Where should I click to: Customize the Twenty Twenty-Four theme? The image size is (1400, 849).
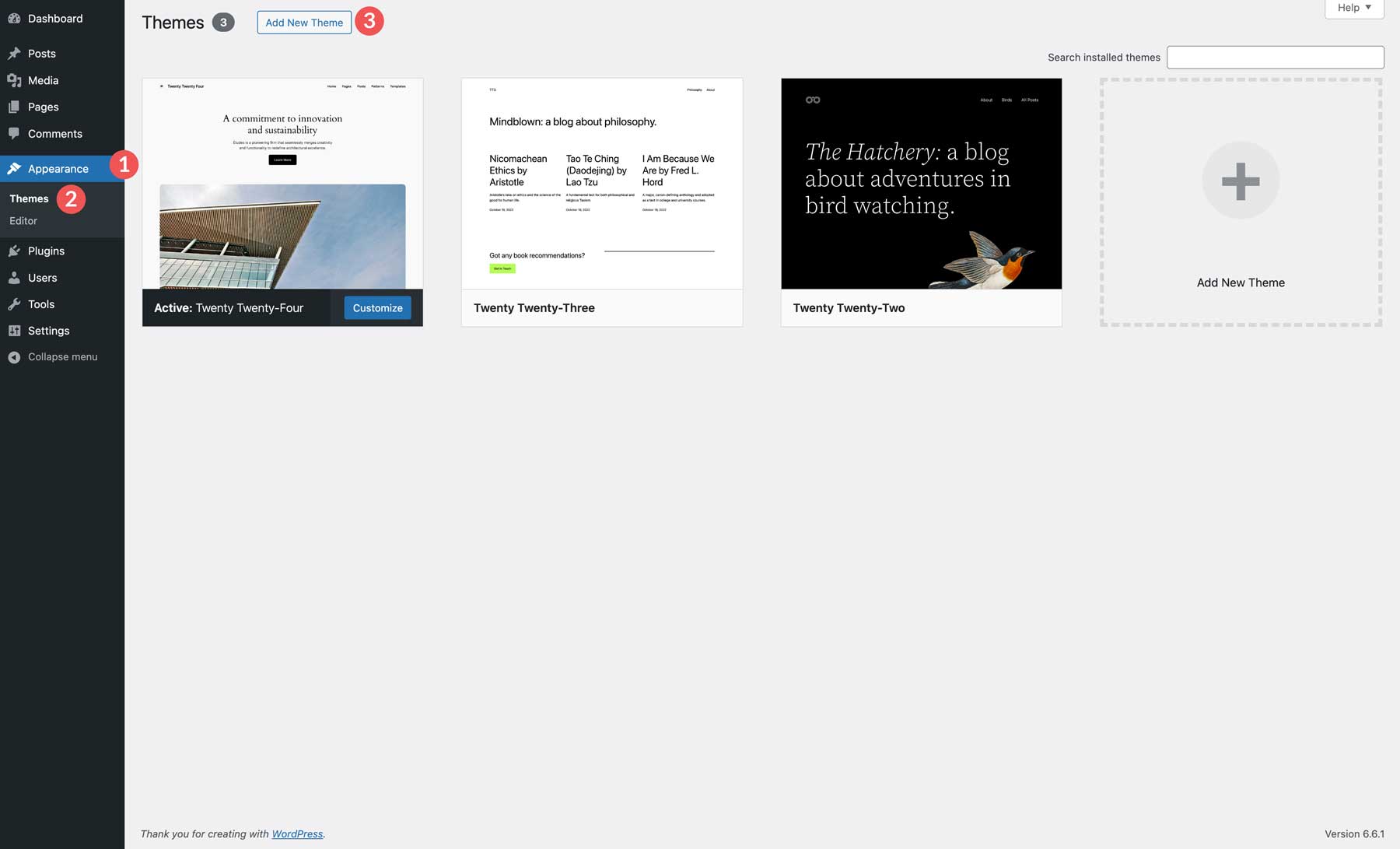pos(376,307)
